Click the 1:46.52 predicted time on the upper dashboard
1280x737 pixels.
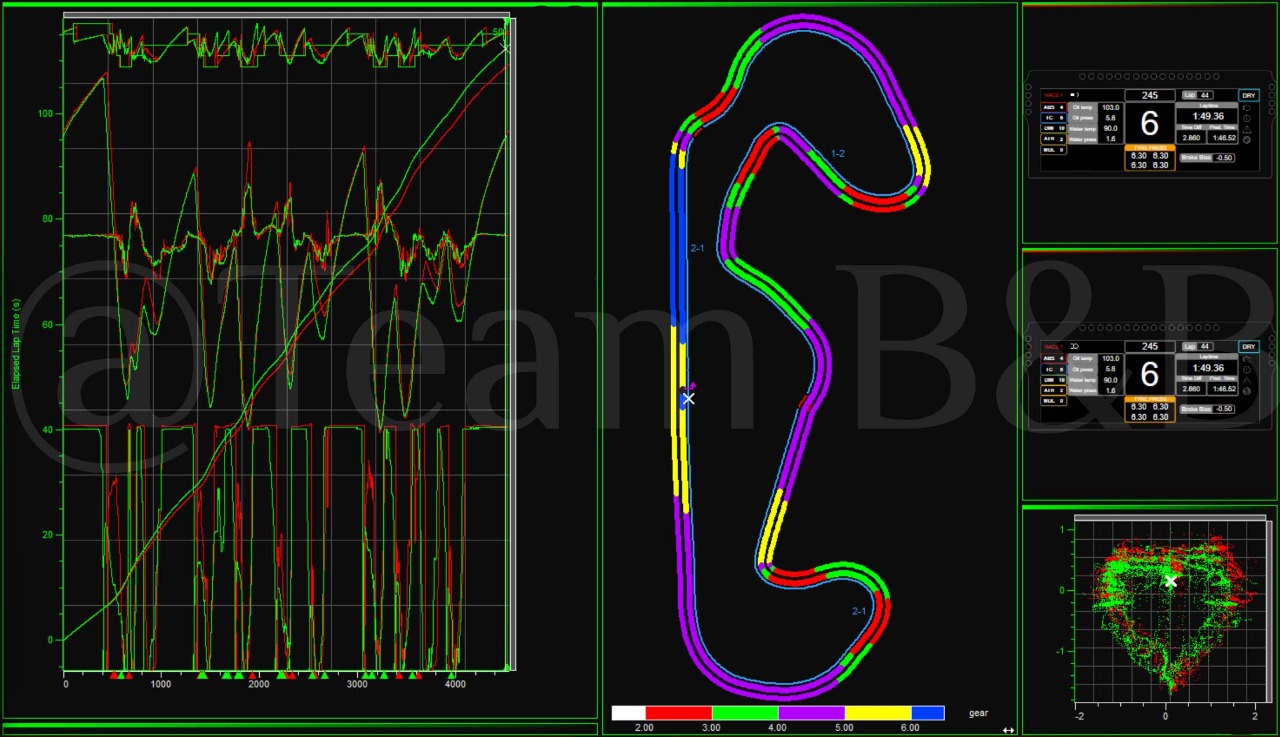click(x=1224, y=137)
